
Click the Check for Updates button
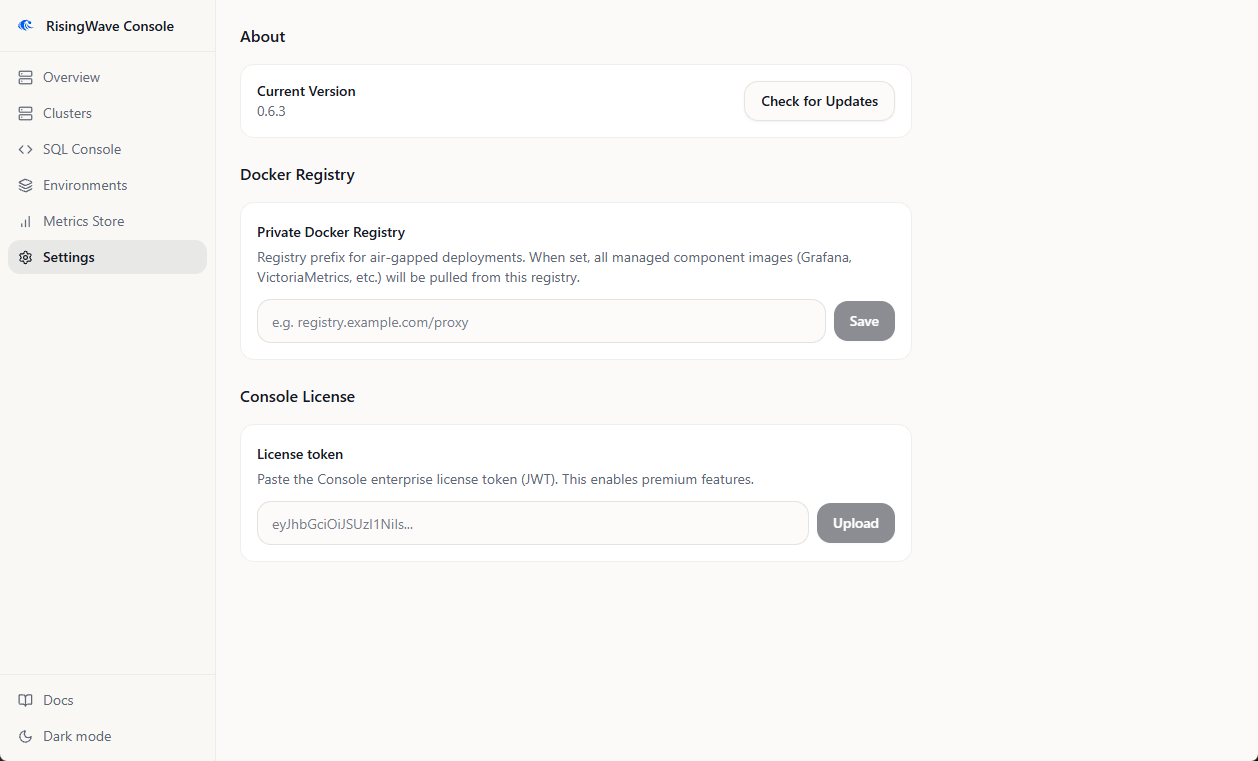(819, 101)
